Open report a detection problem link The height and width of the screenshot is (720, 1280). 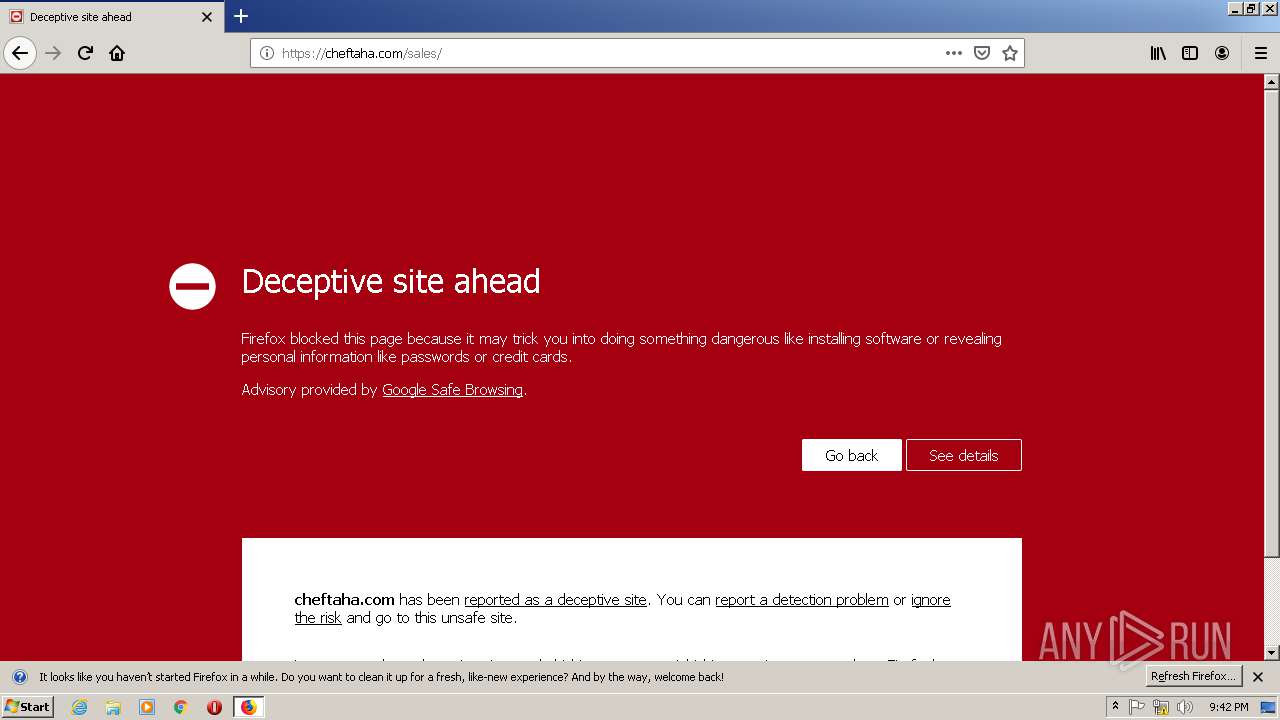click(x=801, y=600)
